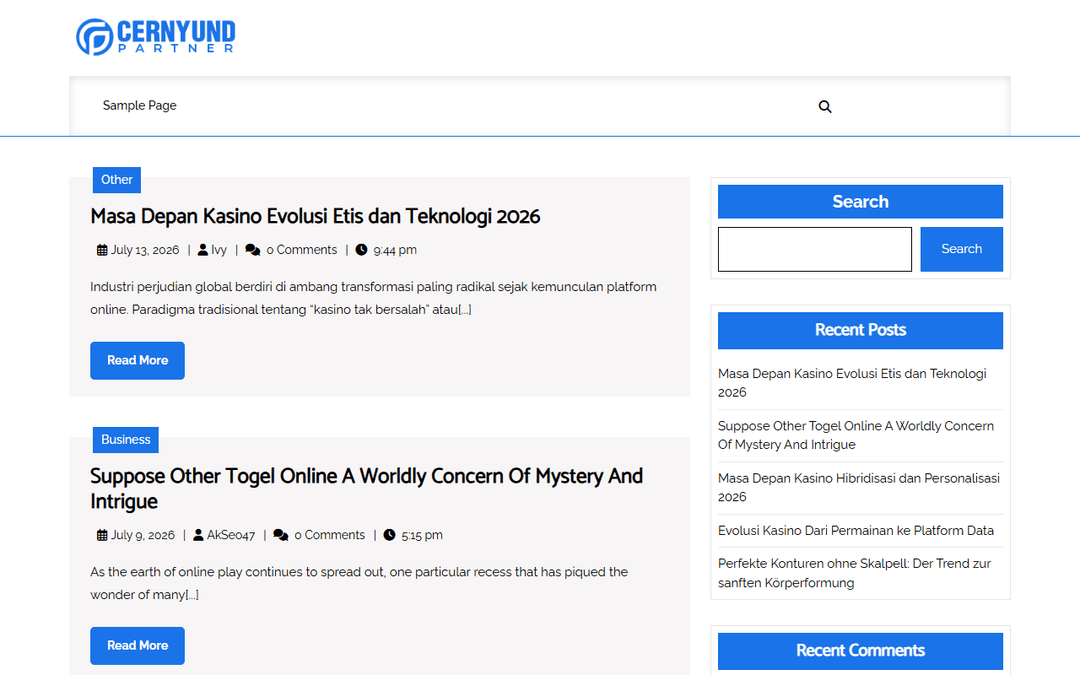The width and height of the screenshot is (1080, 675).
Task: Select the Other category tag
Action: pos(117,180)
